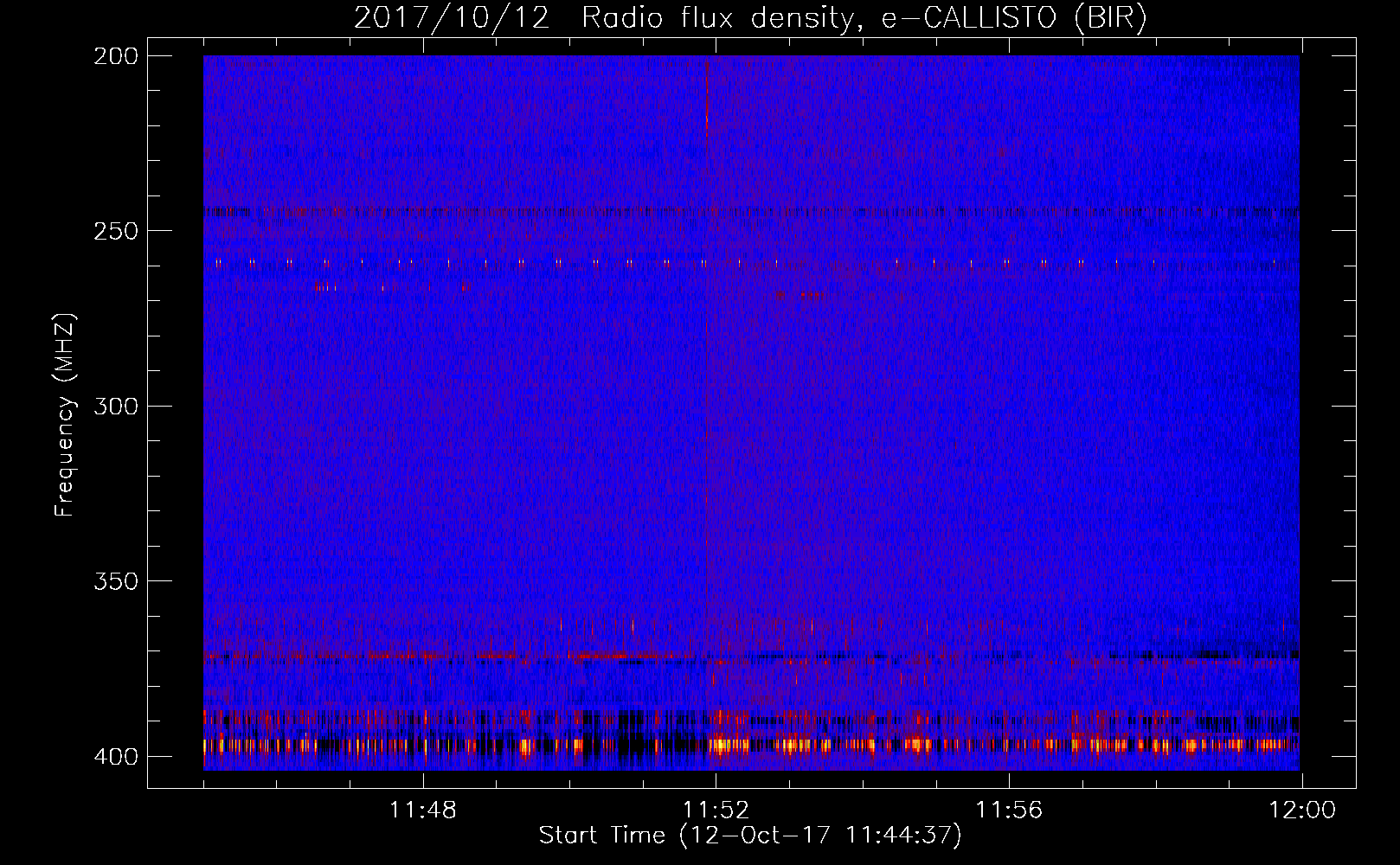Click the dotted interference line near 260 MHz
The height and width of the screenshot is (865, 1400).
click(751, 262)
